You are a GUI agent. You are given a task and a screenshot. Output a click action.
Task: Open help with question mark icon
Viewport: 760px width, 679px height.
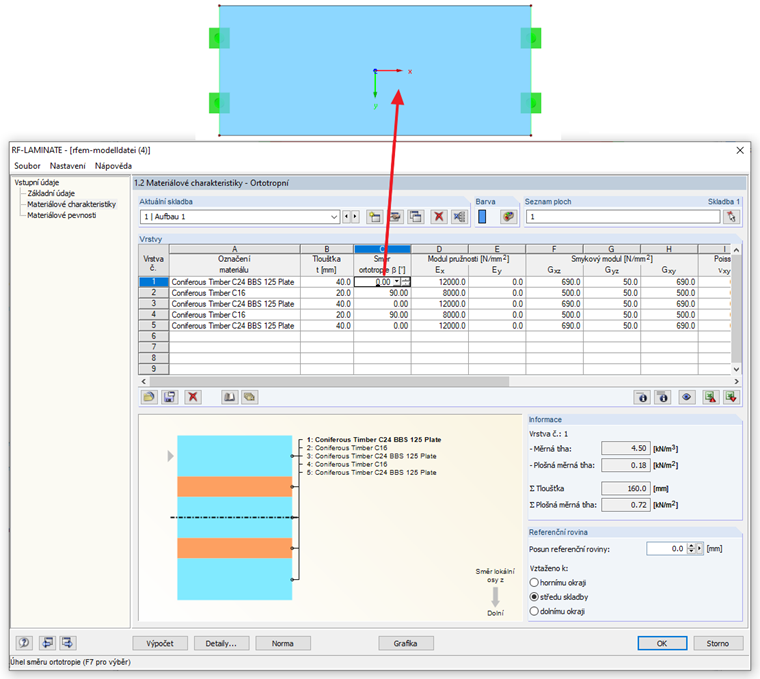pyautogui.click(x=24, y=643)
